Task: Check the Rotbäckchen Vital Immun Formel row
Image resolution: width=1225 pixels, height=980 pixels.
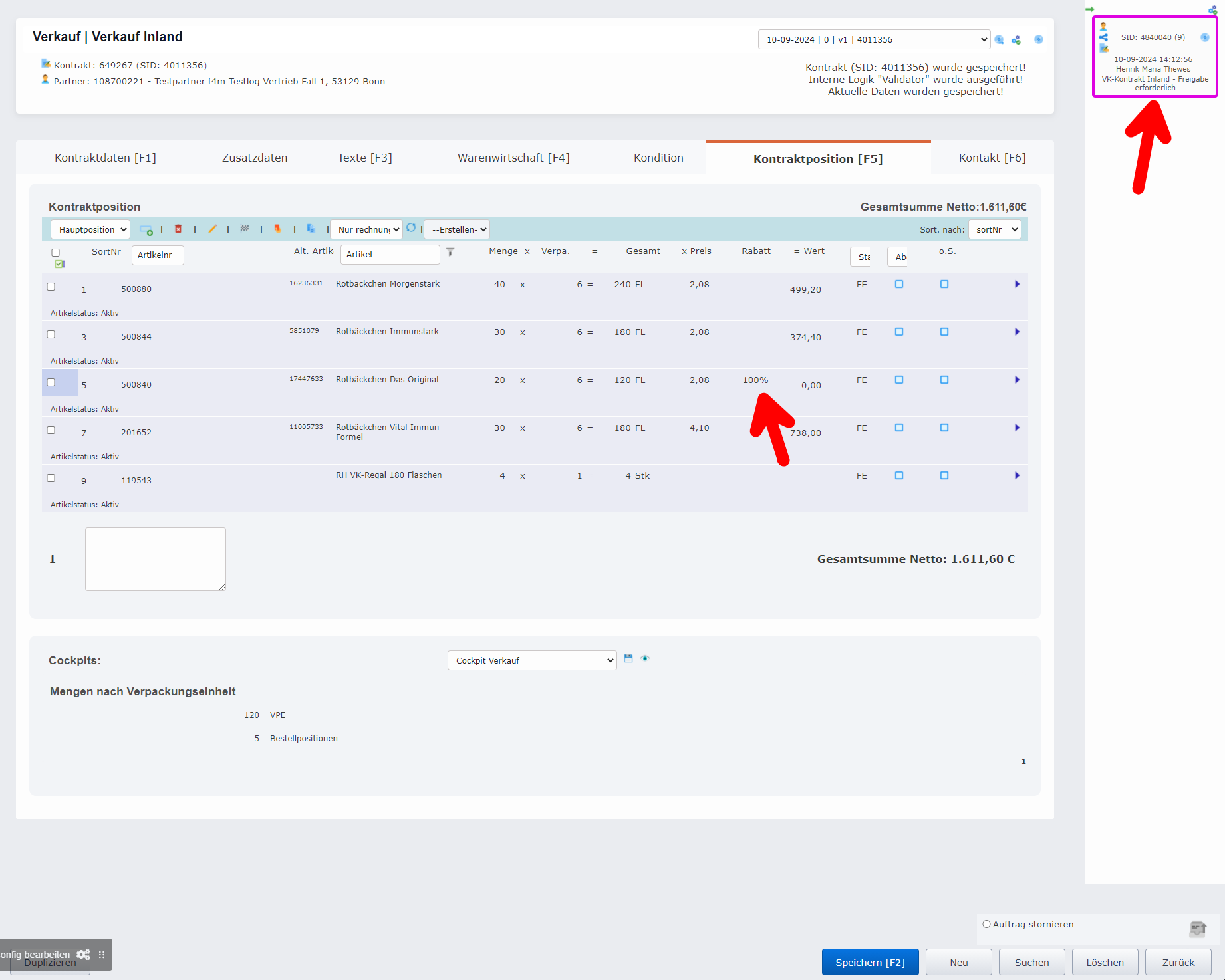Action: click(51, 430)
